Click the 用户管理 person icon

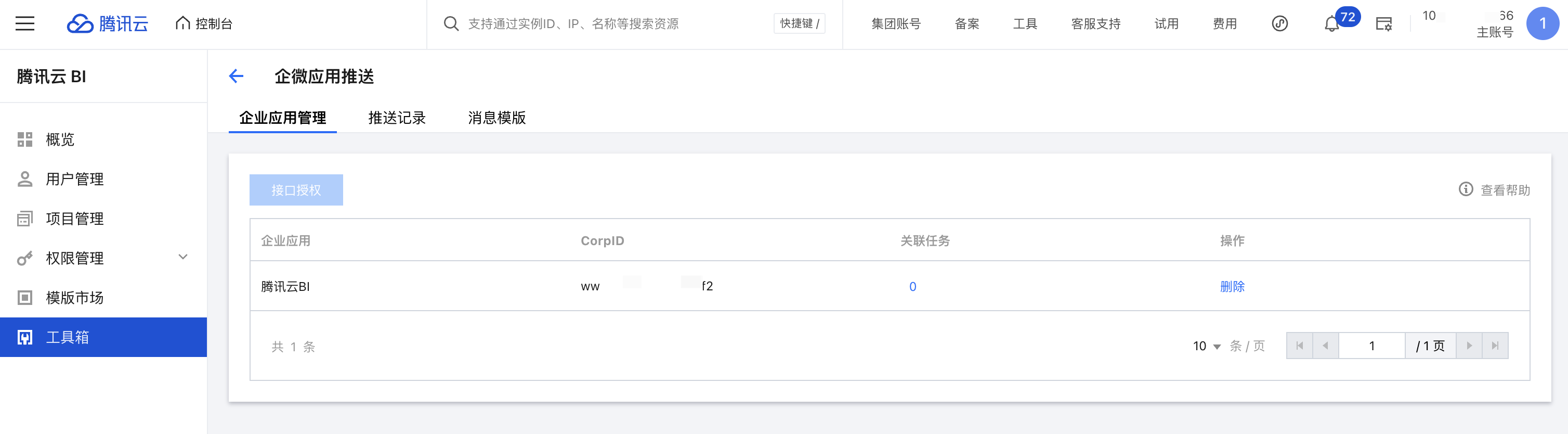click(25, 179)
